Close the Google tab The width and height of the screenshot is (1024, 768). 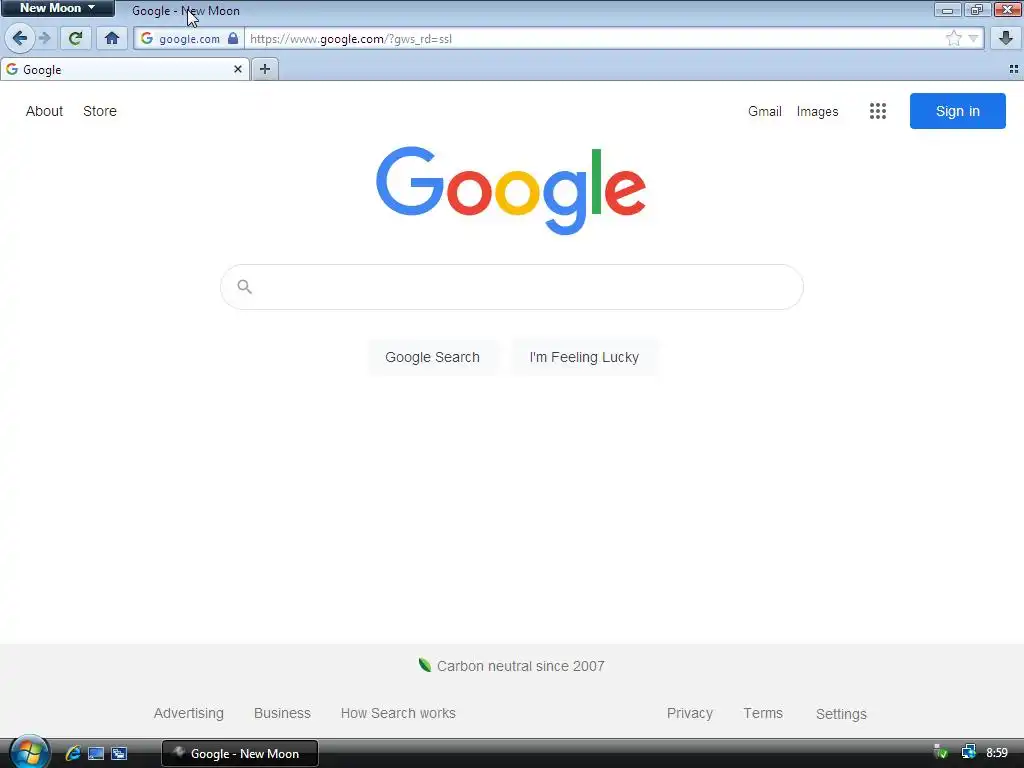(238, 69)
